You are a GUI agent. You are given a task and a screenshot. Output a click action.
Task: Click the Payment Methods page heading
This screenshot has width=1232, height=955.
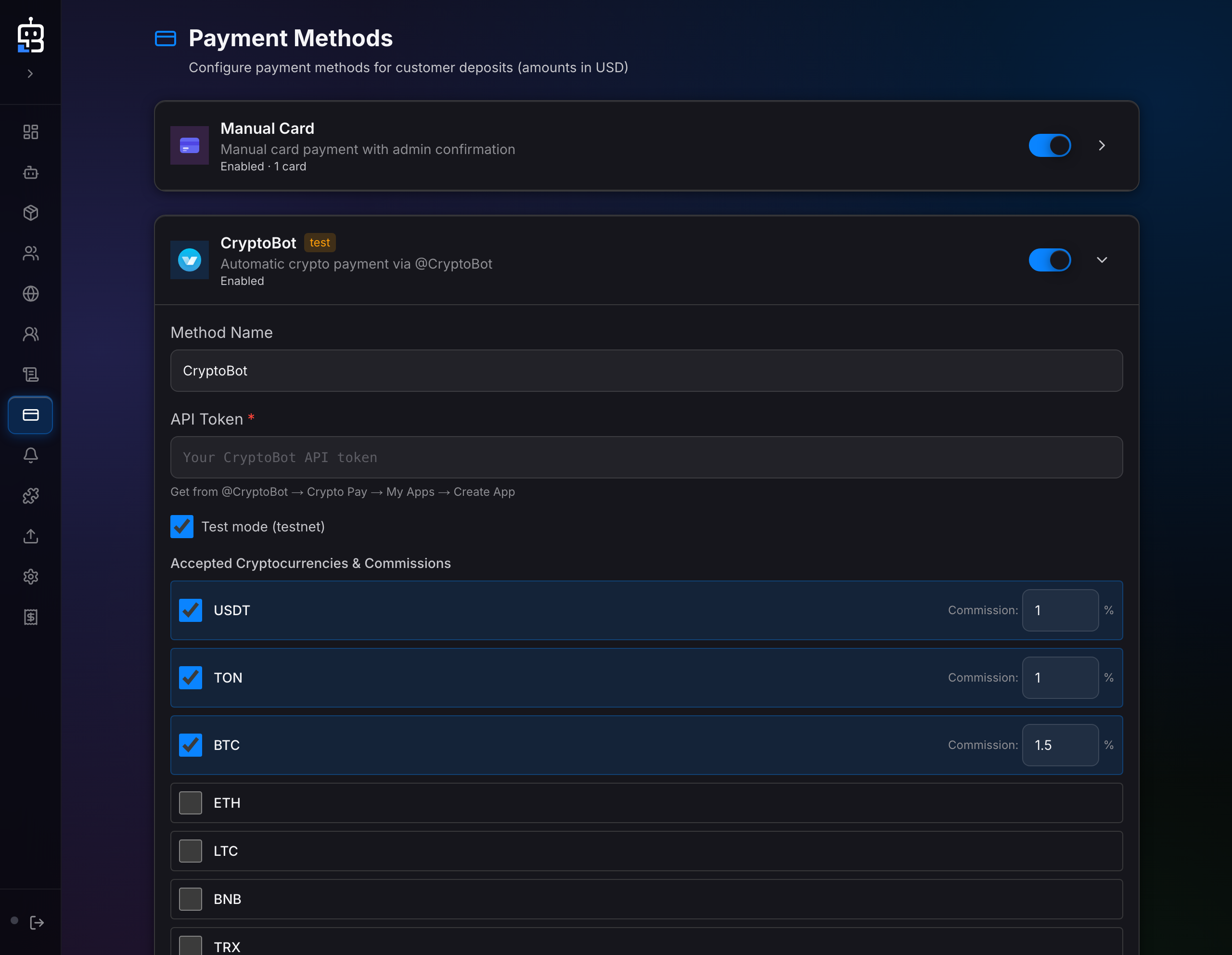pos(291,39)
